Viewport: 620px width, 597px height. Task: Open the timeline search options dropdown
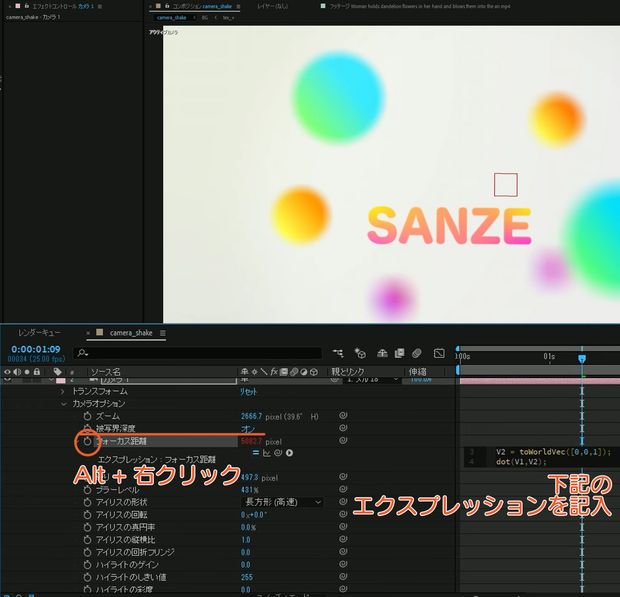(x=83, y=353)
